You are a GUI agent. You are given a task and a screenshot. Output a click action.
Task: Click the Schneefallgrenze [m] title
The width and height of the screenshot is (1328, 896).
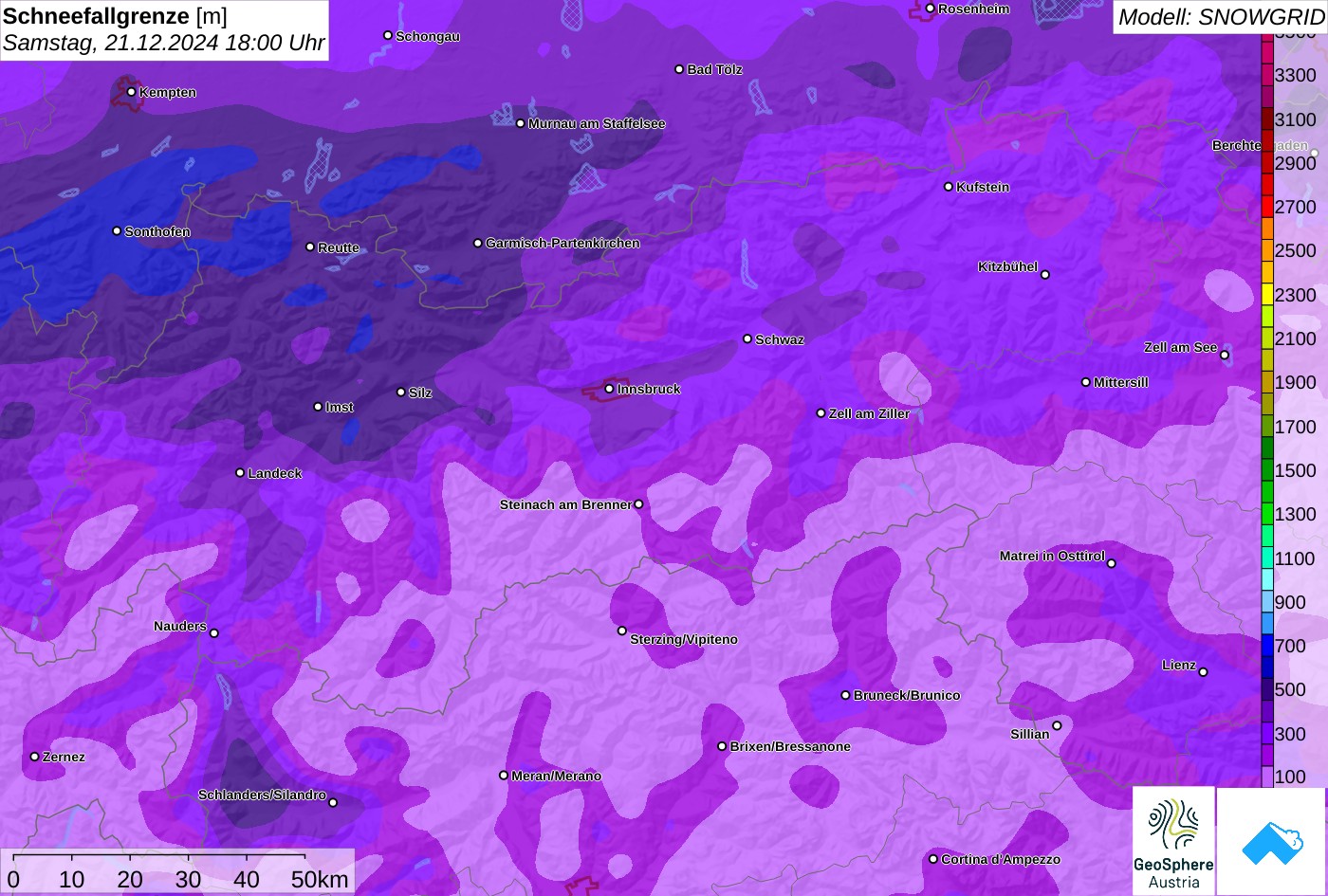click(115, 16)
